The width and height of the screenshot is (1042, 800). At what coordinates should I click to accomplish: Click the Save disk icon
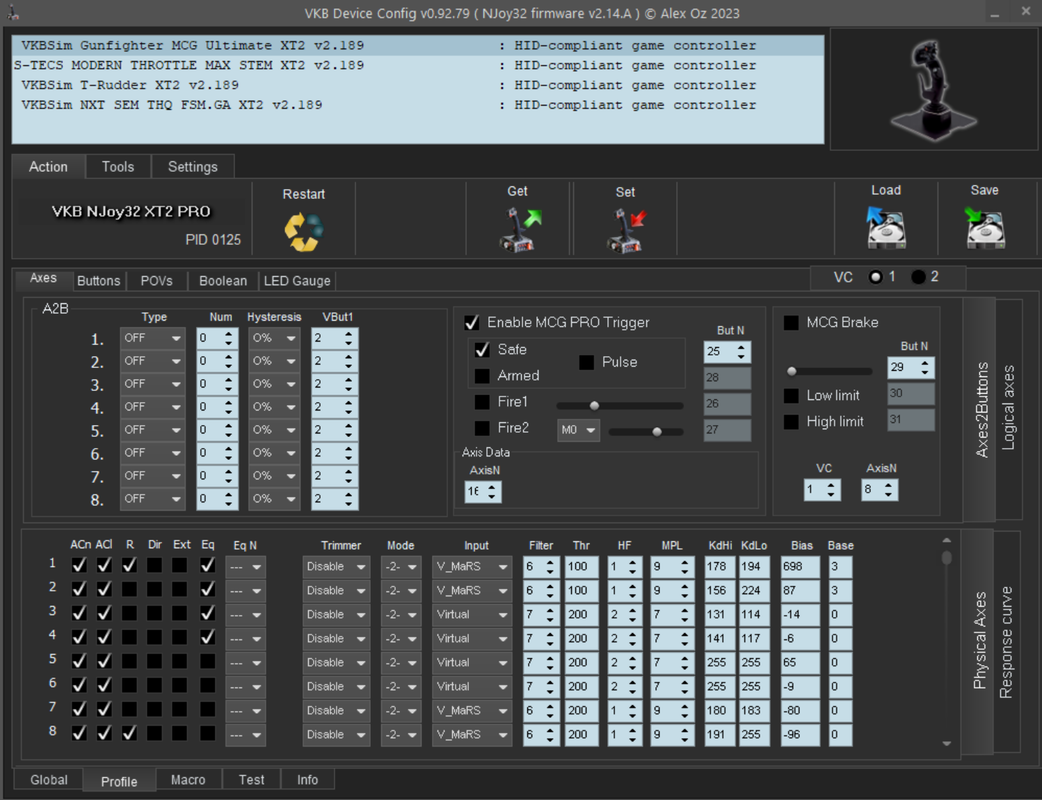(984, 227)
